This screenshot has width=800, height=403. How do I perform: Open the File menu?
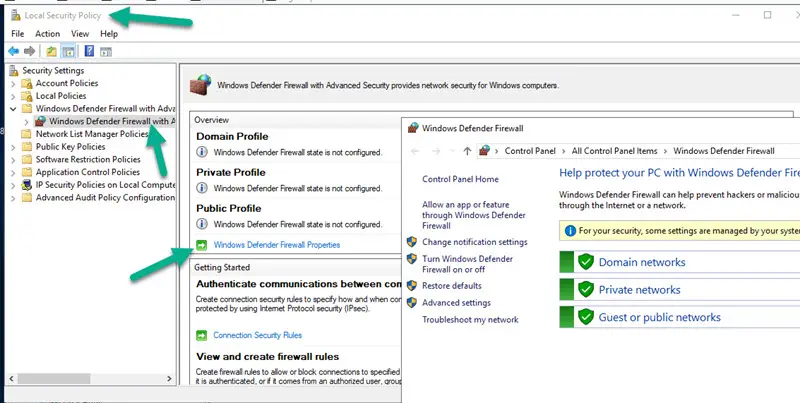[x=17, y=34]
